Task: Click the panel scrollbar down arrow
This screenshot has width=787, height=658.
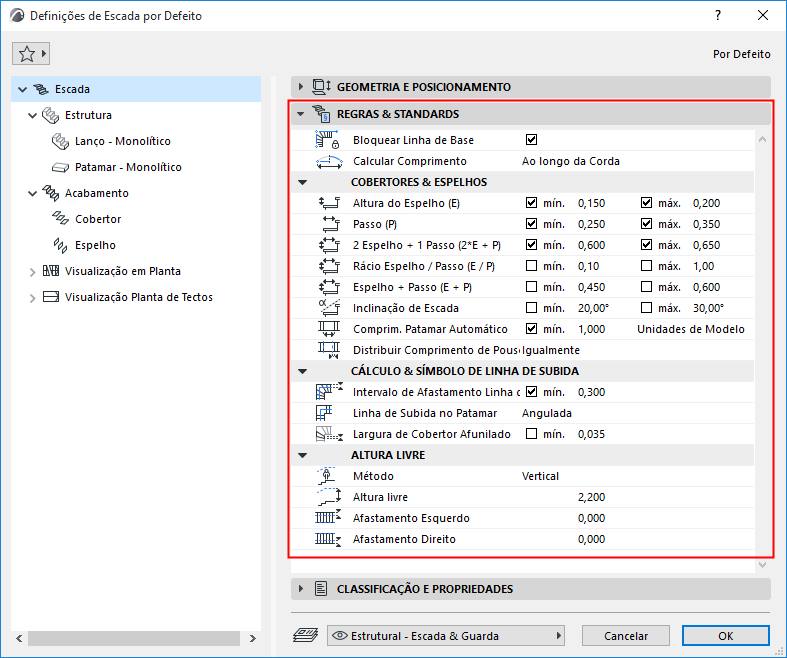Action: pyautogui.click(x=762, y=565)
